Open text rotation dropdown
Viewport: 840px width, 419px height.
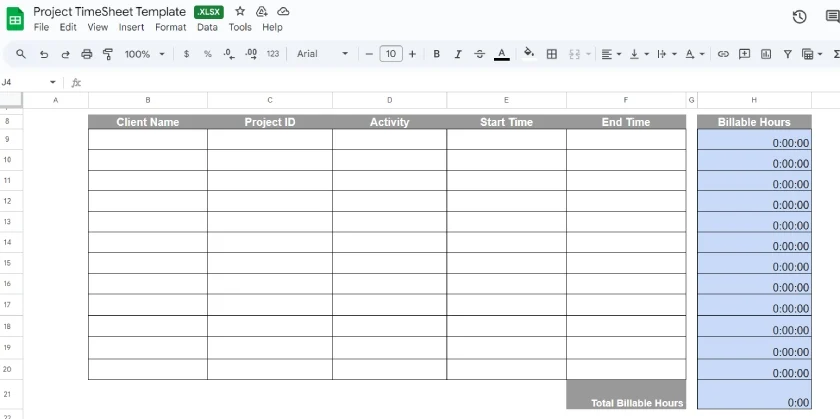coord(695,54)
